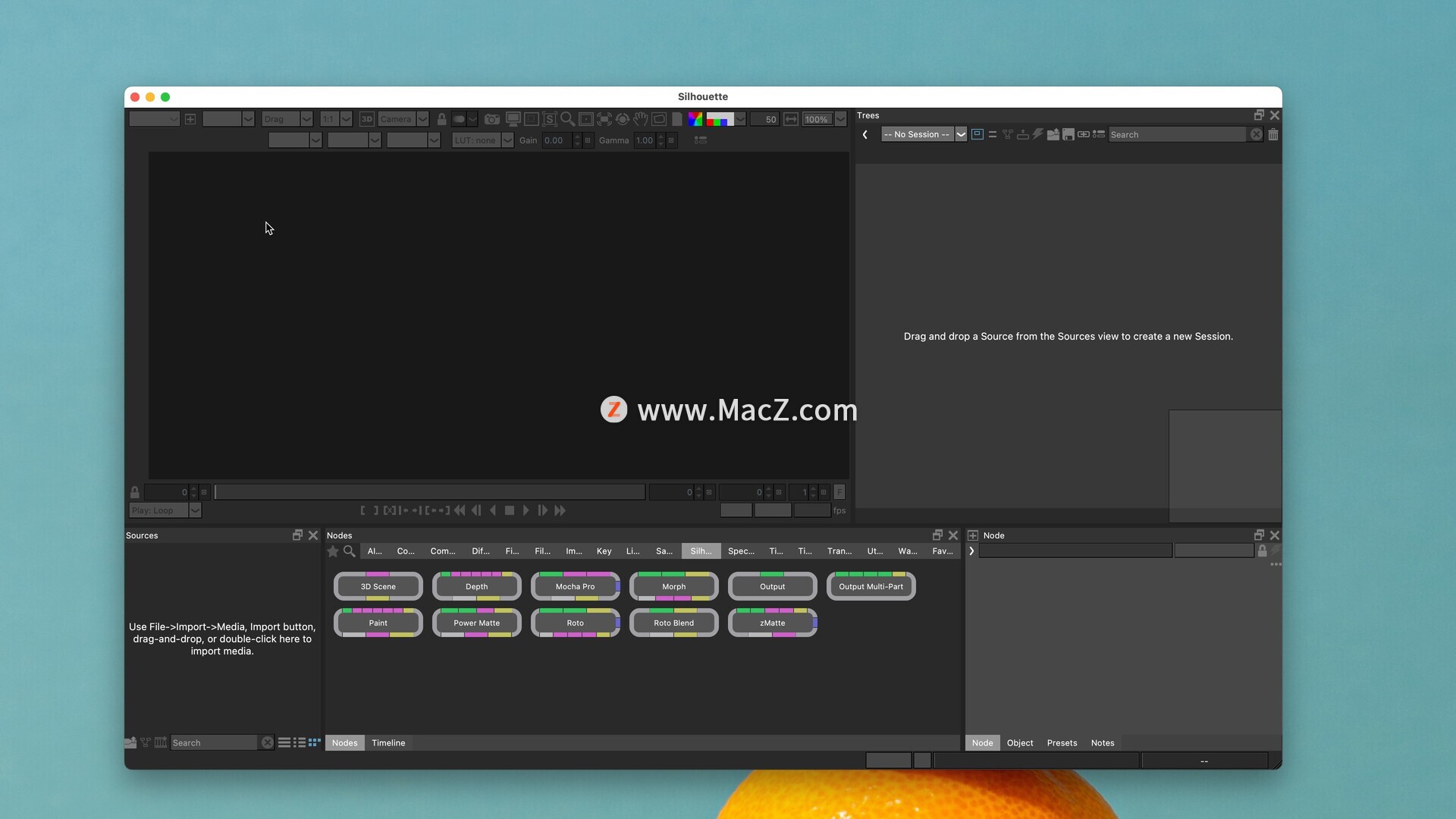Image resolution: width=1456 pixels, height=819 pixels.
Task: Open the No Session dropdown in Trees
Action: point(960,134)
